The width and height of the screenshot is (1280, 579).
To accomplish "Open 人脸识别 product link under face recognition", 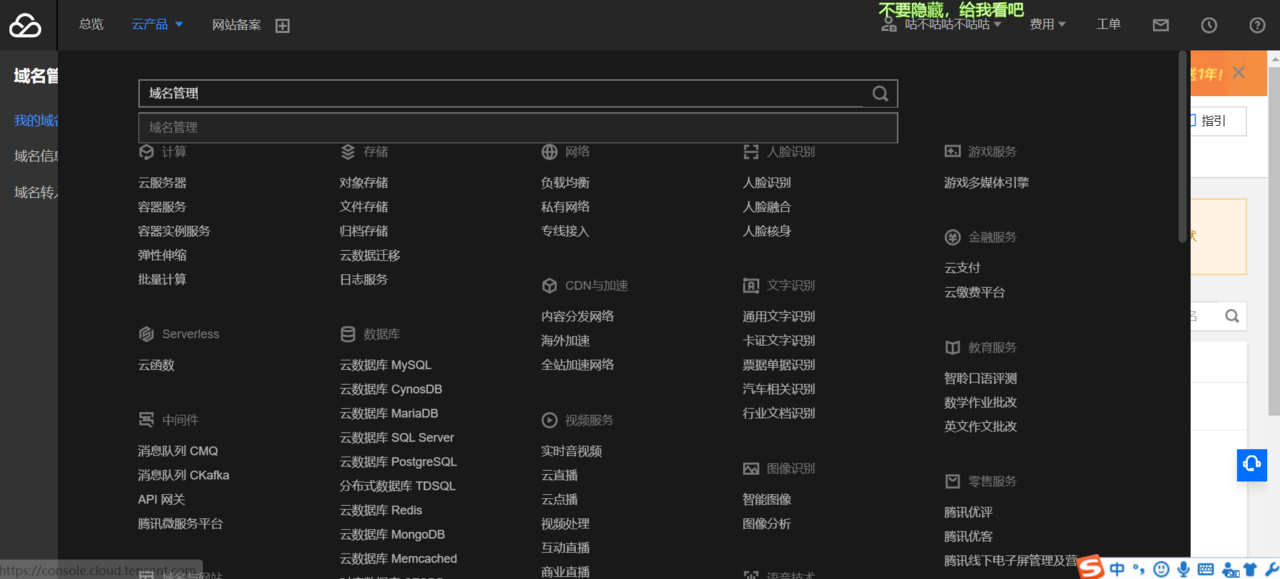I will pyautogui.click(x=767, y=183).
